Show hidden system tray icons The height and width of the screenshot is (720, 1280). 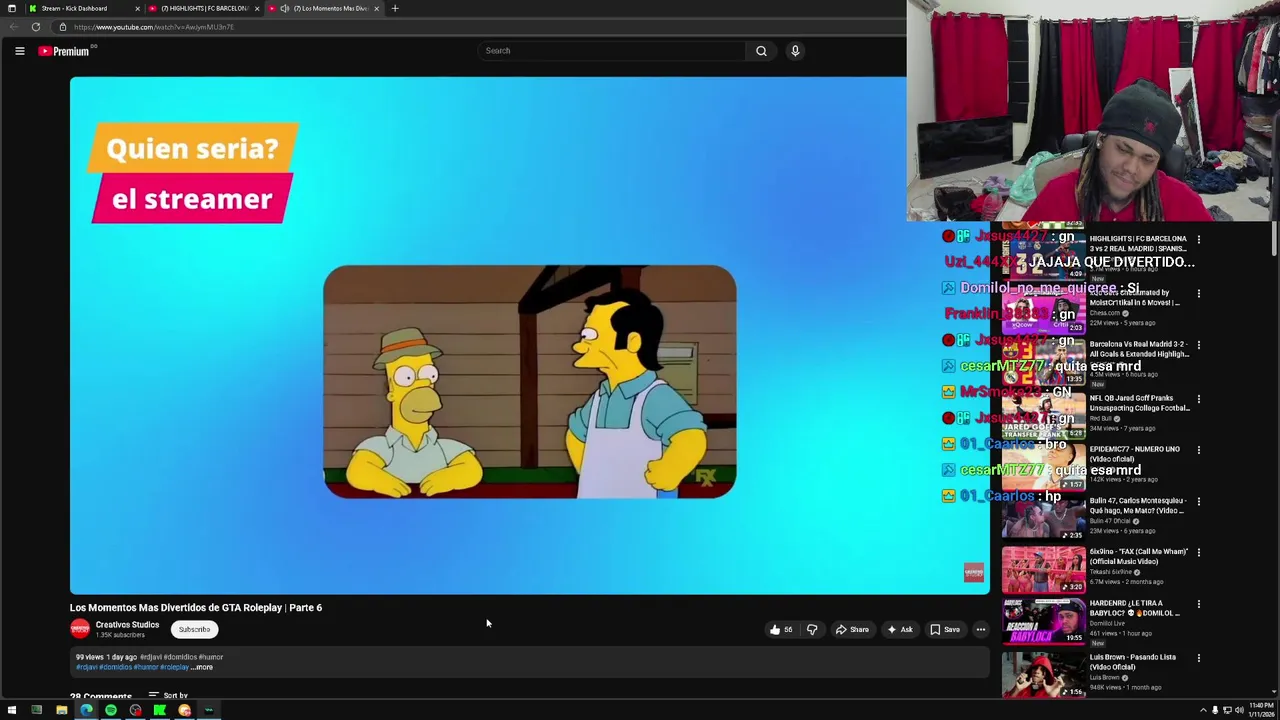1203,710
